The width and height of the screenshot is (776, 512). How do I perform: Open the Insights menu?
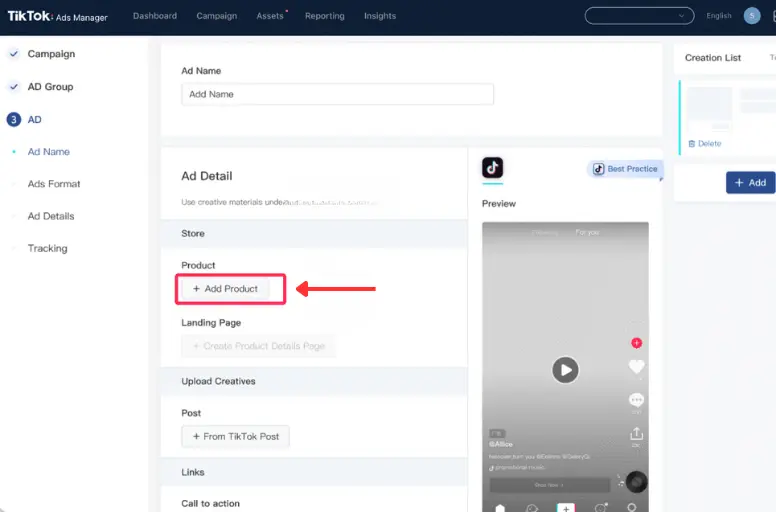[x=380, y=16]
